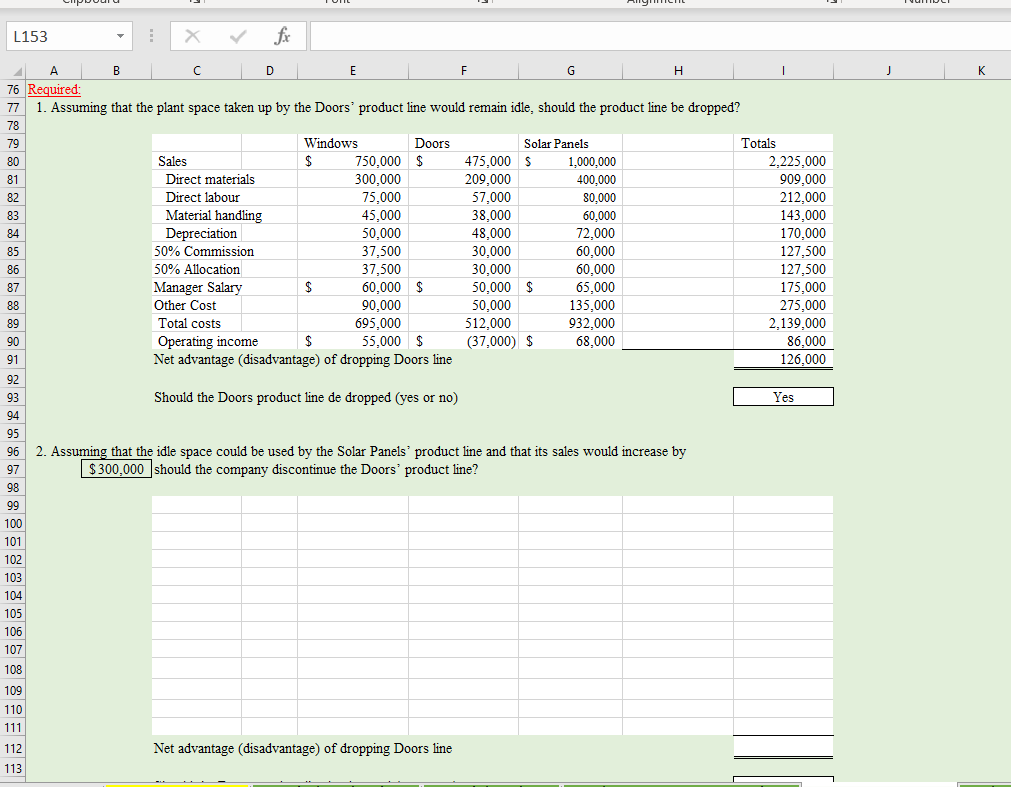Select column G header
This screenshot has height=787, width=1011.
[571, 71]
